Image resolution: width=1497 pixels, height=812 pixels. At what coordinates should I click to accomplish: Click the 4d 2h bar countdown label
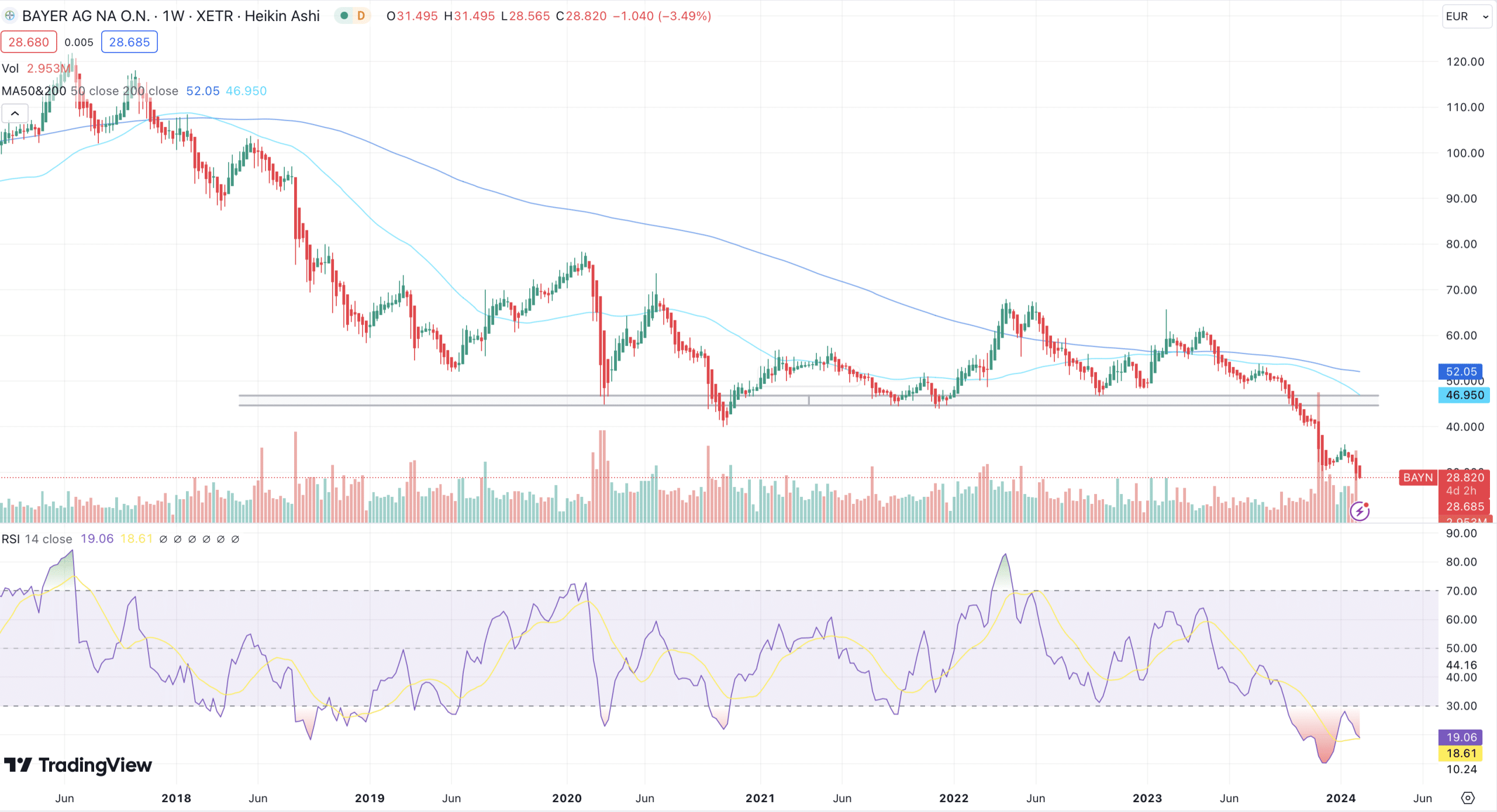[x=1461, y=491]
